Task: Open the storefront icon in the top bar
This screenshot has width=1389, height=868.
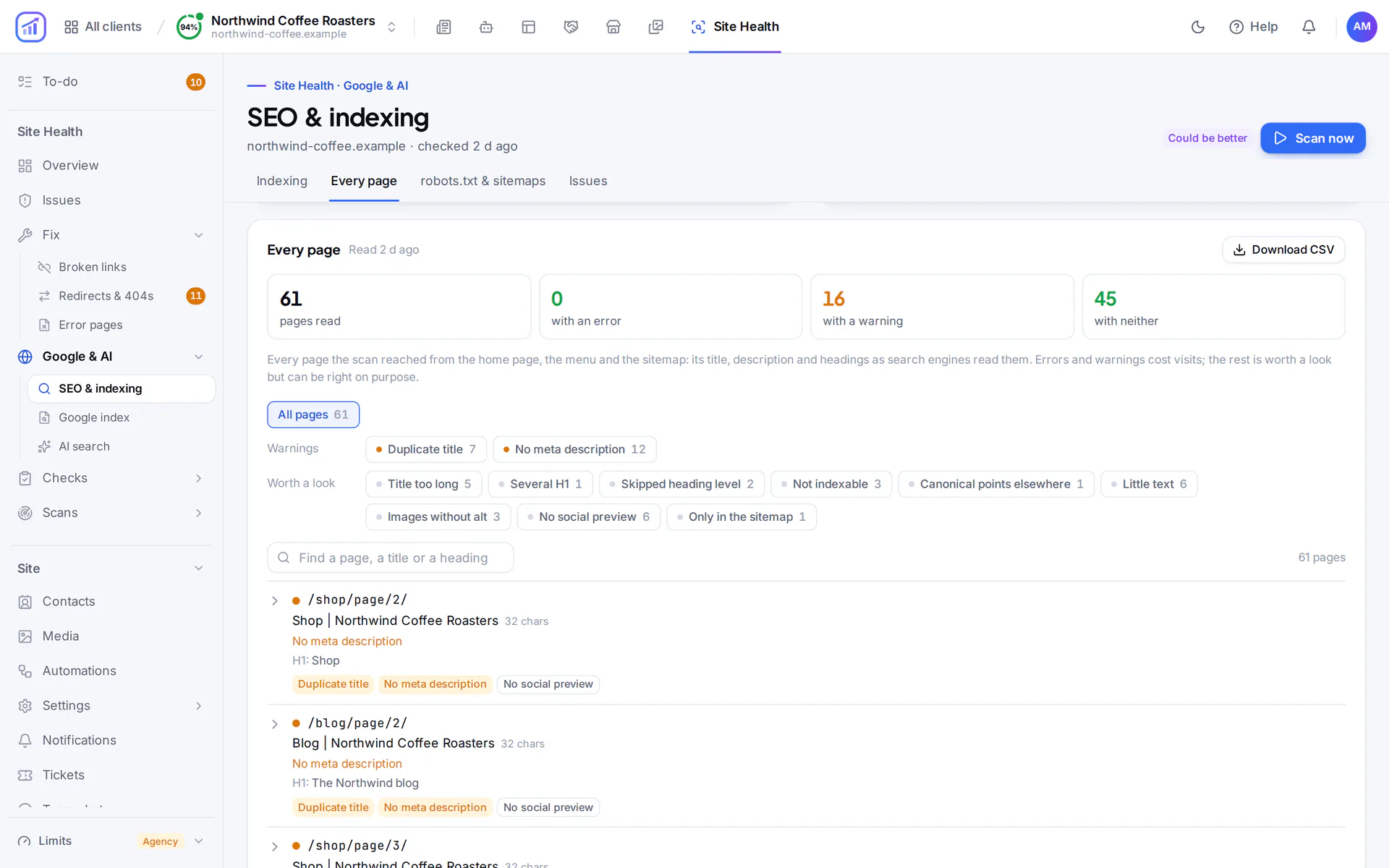Action: [613, 27]
